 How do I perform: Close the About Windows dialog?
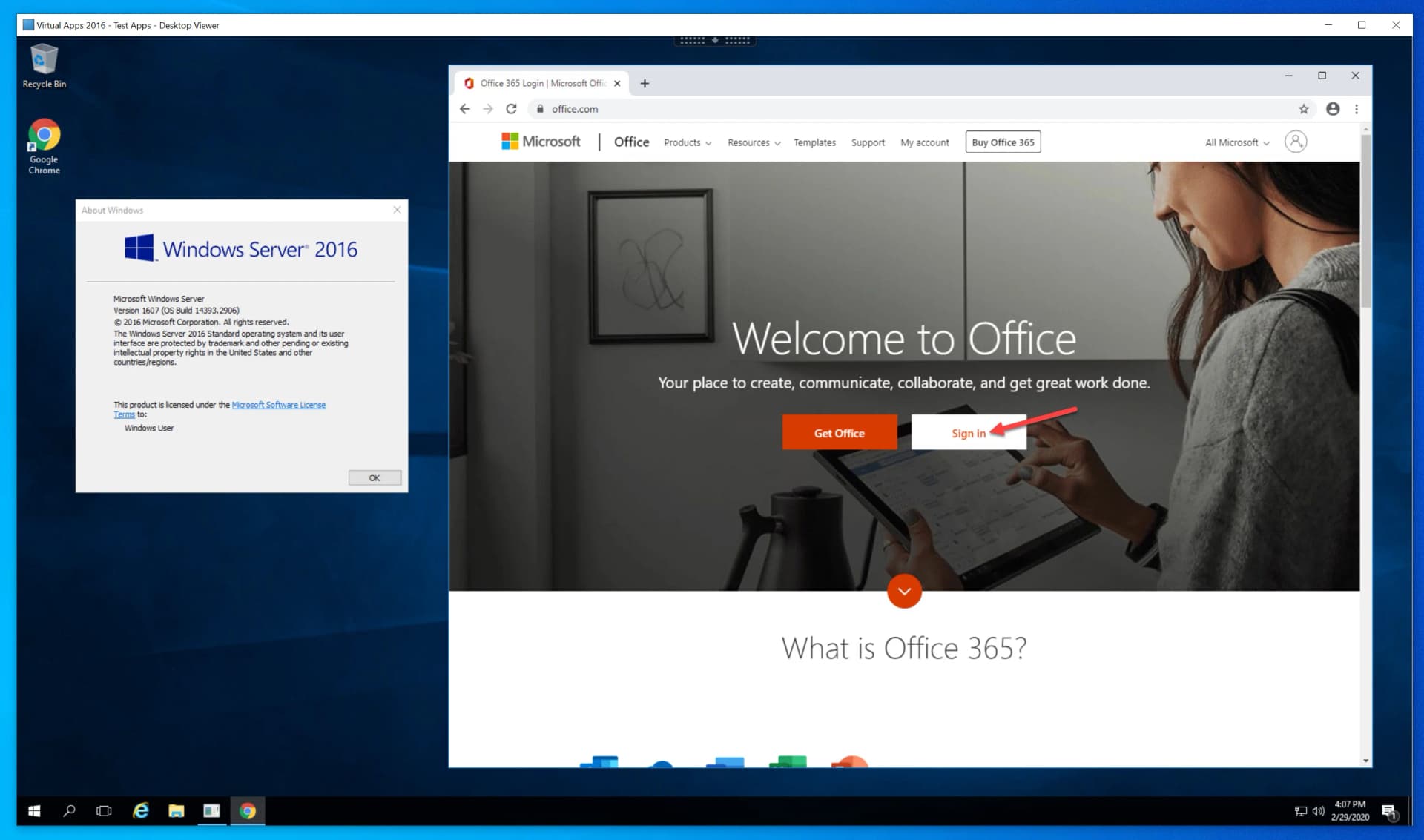397,210
